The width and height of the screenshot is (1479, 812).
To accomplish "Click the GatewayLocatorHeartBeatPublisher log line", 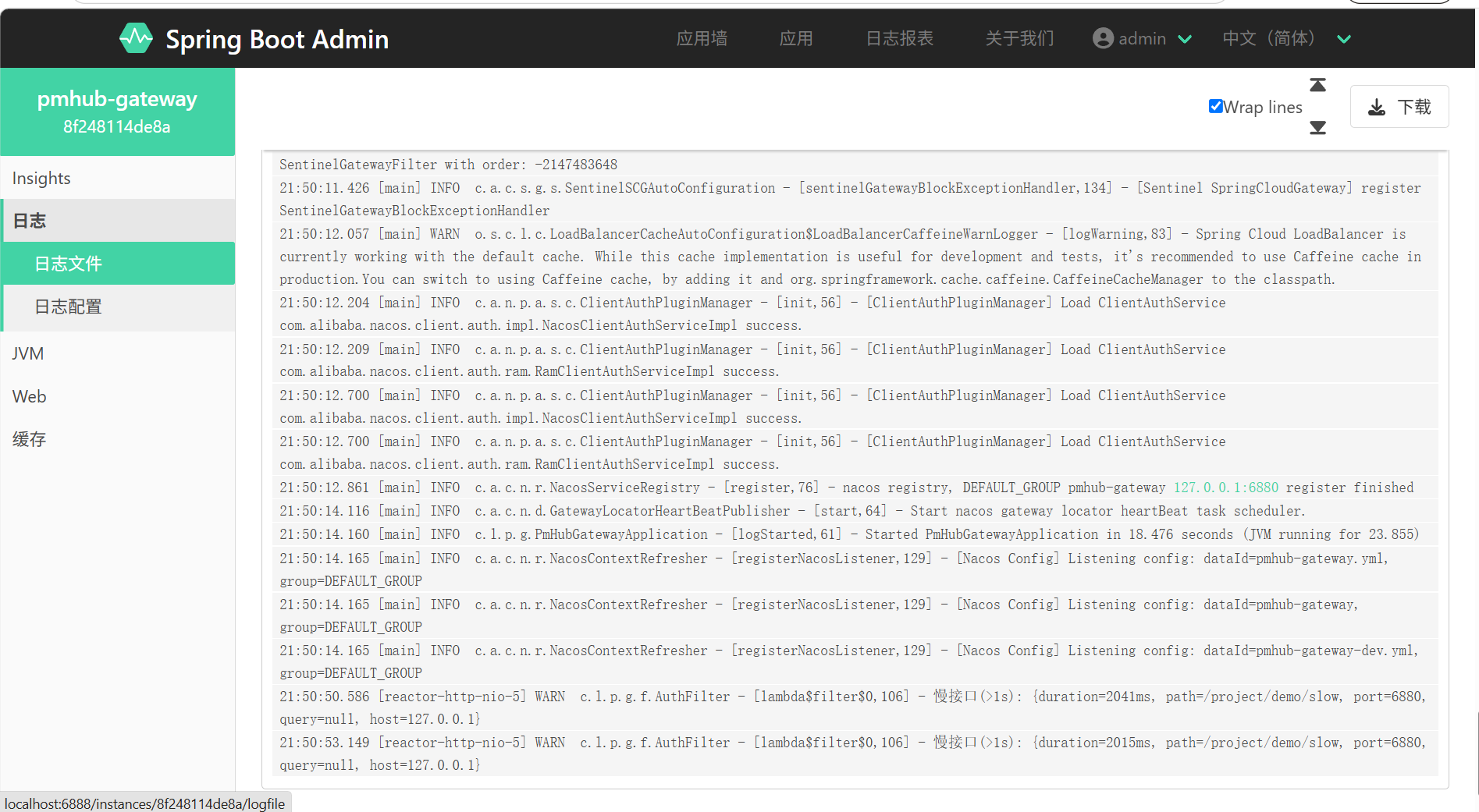I will (855, 511).
